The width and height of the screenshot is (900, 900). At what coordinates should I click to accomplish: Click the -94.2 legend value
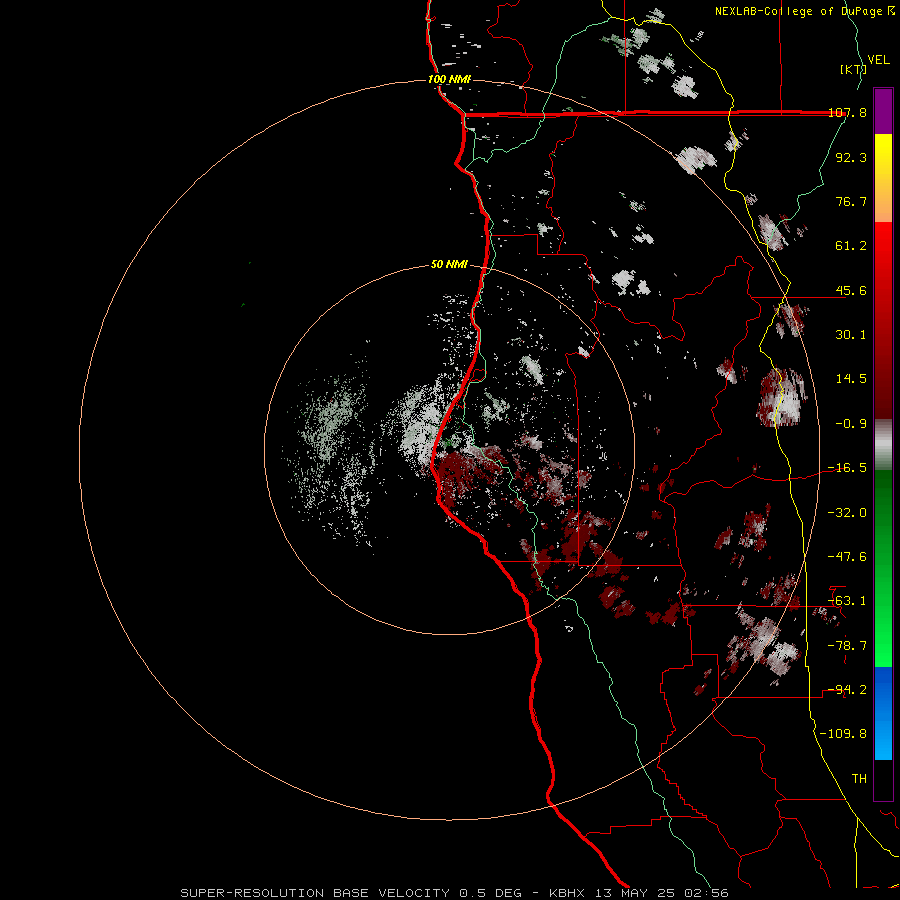tap(847, 690)
